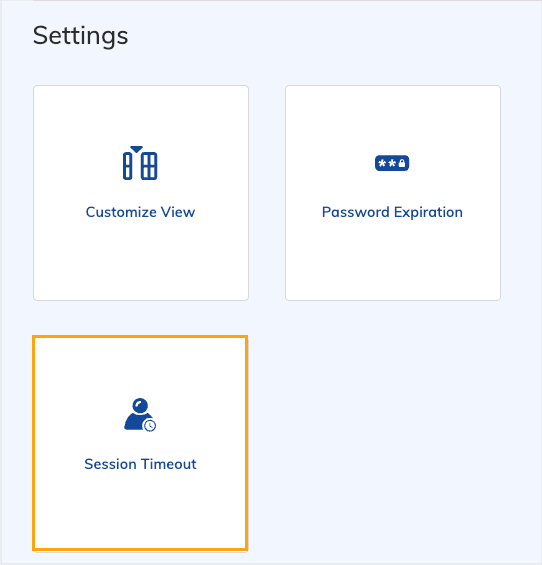
Task: Click the person's head in Session Timeout icon
Action: point(140,405)
